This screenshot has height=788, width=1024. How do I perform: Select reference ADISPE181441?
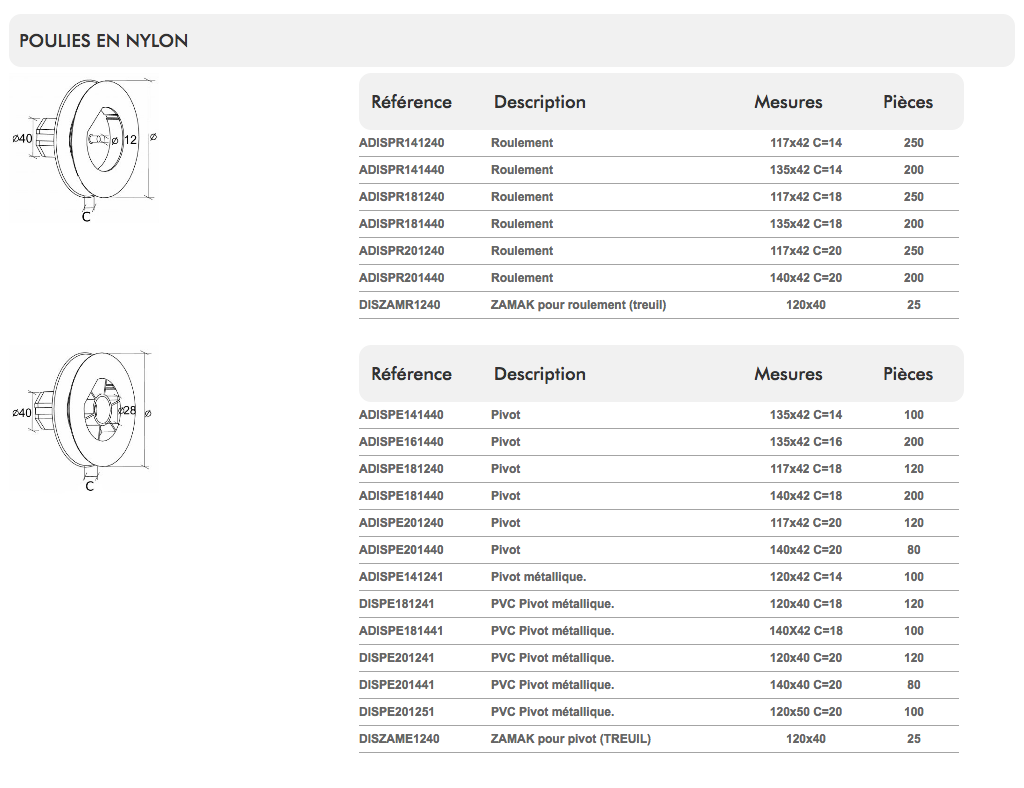click(x=400, y=631)
